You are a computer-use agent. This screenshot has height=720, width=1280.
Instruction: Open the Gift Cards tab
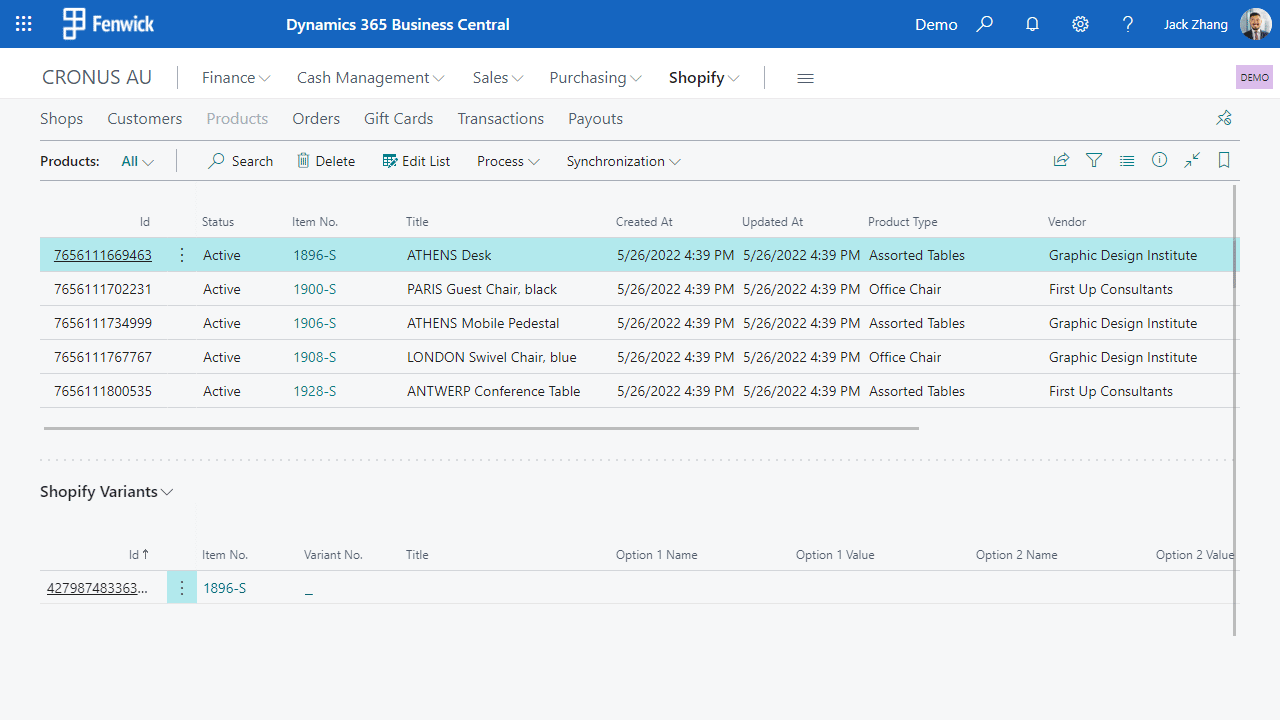click(x=399, y=118)
